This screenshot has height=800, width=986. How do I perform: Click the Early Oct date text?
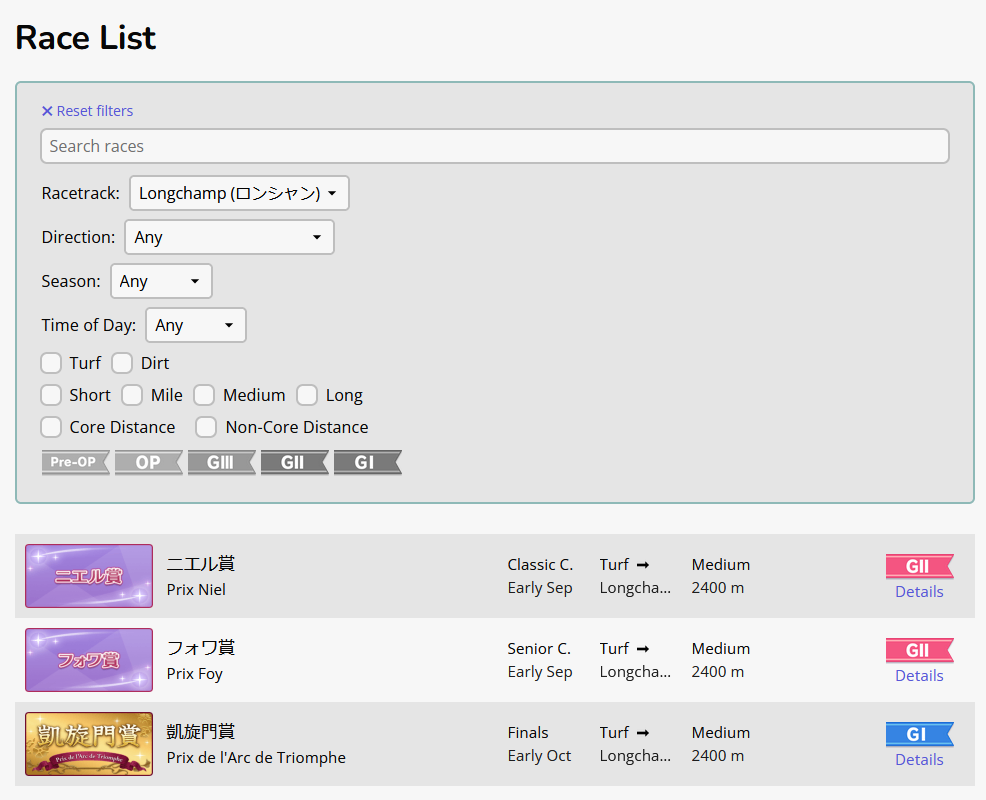(x=539, y=755)
